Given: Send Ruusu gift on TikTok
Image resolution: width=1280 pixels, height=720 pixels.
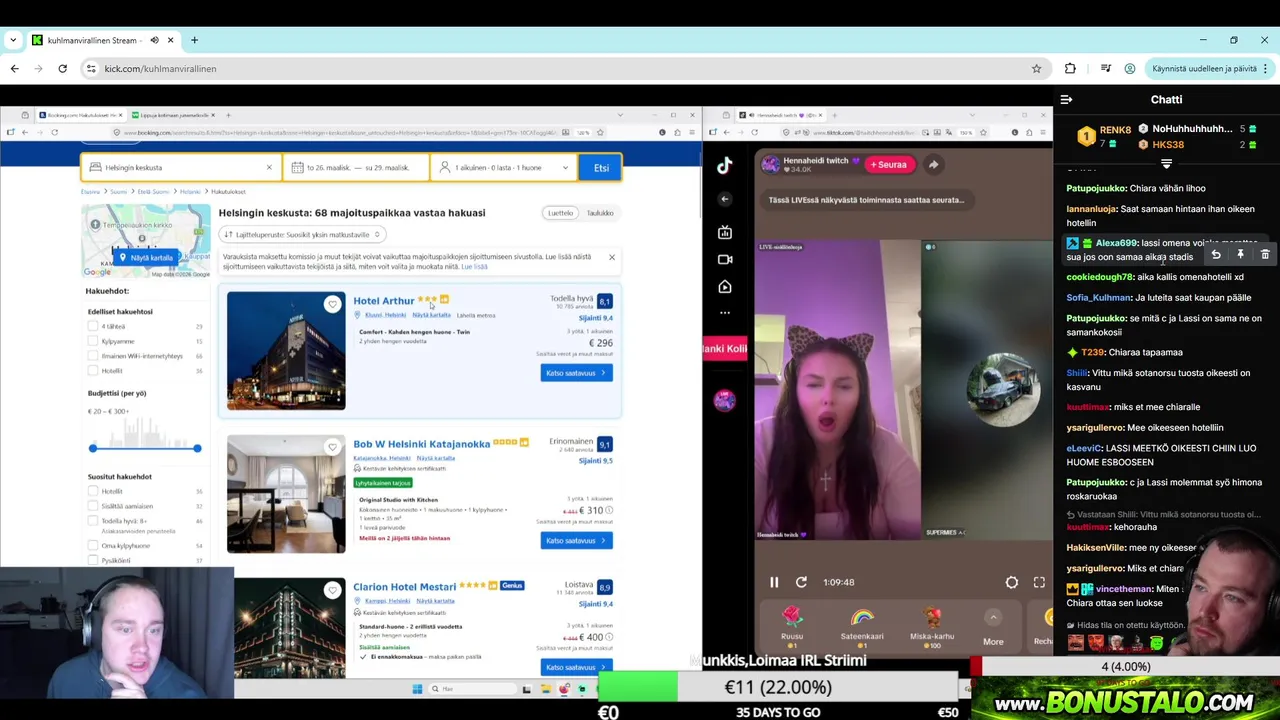Looking at the screenshot, I should pyautogui.click(x=792, y=627).
